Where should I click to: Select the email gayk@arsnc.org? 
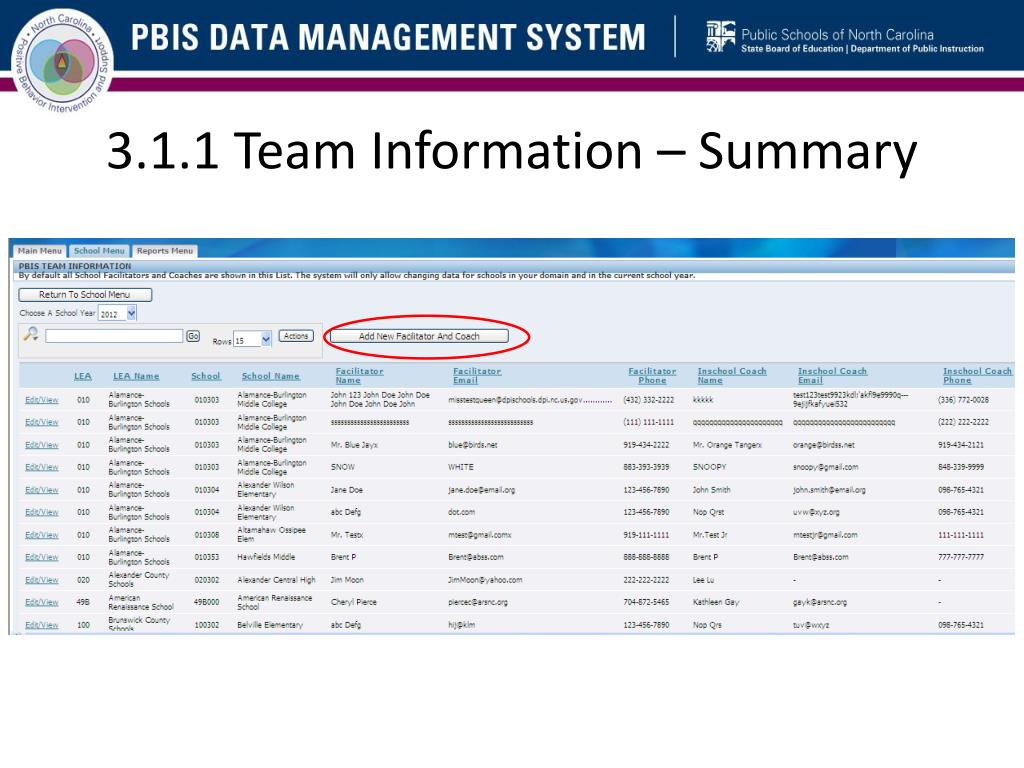[x=820, y=602]
